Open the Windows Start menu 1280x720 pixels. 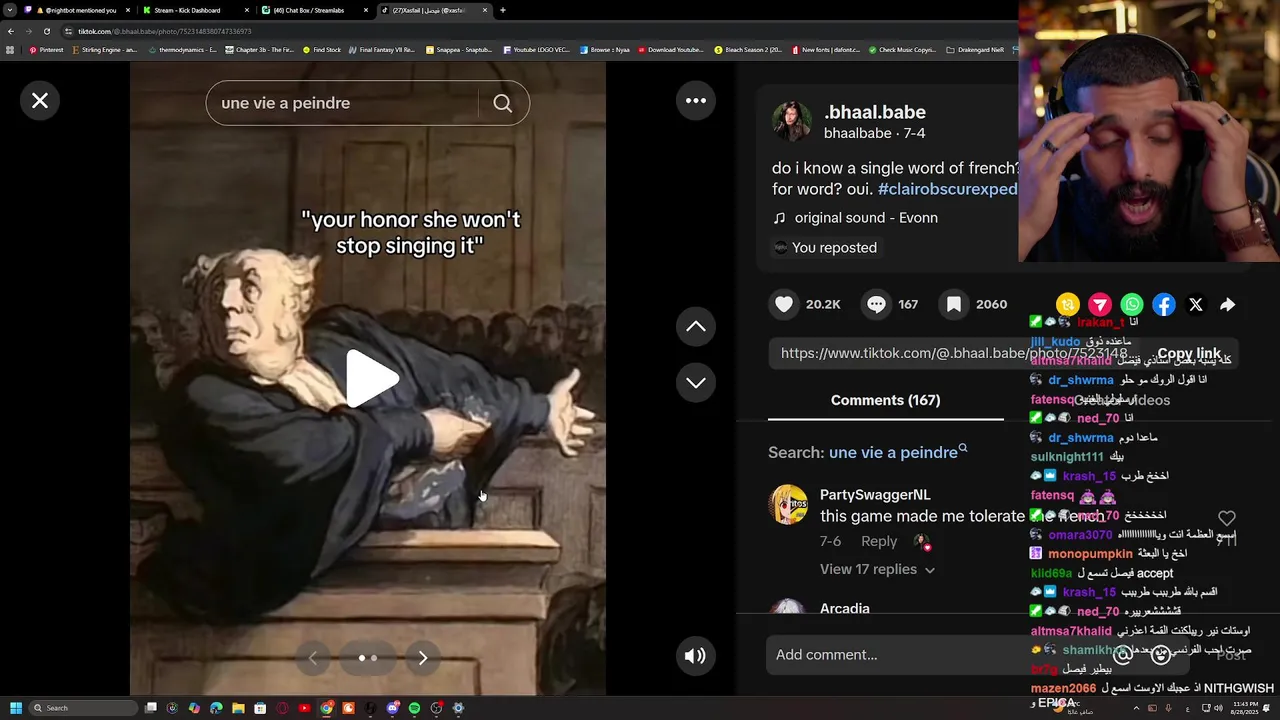15,708
